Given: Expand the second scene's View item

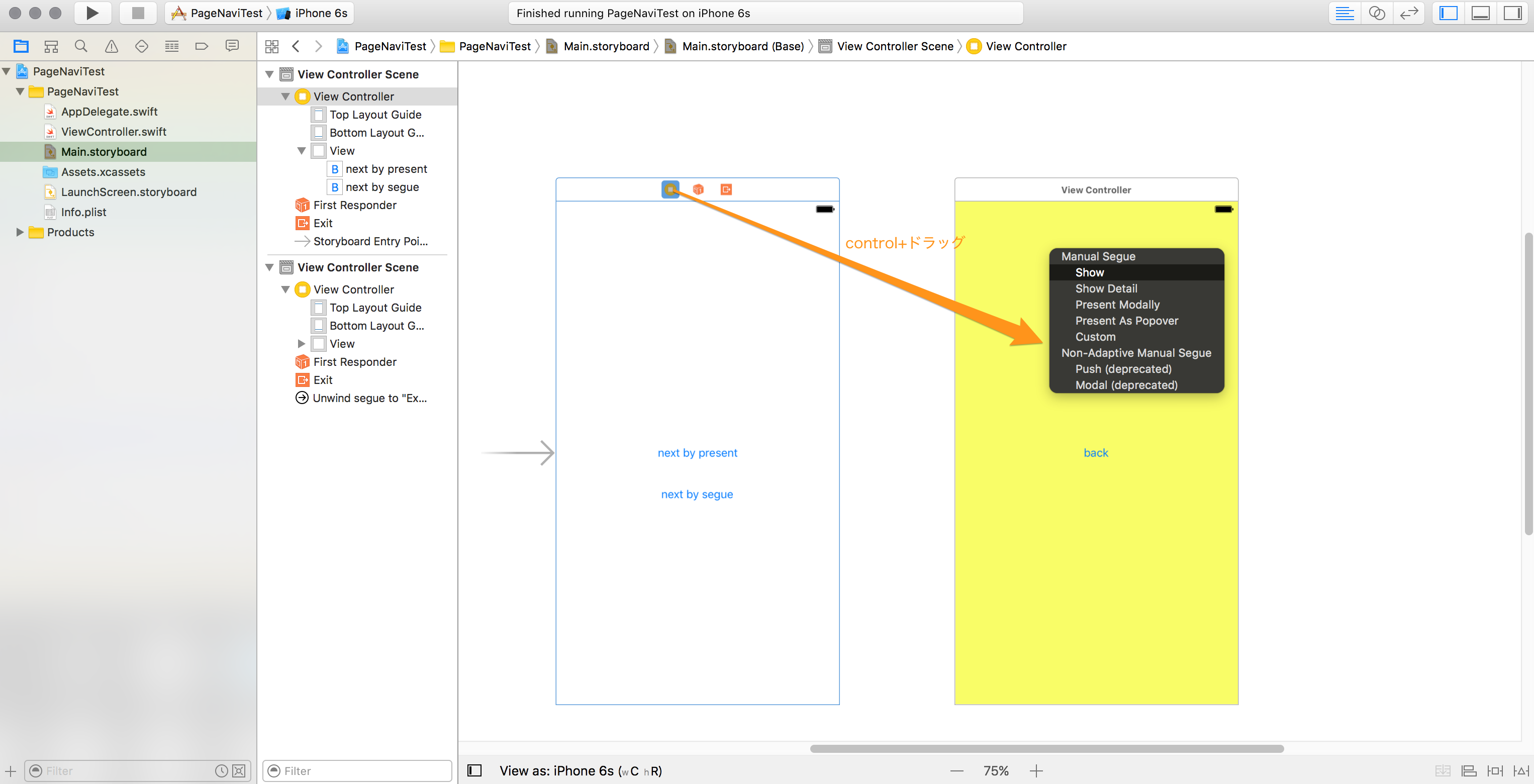Looking at the screenshot, I should click(x=302, y=344).
